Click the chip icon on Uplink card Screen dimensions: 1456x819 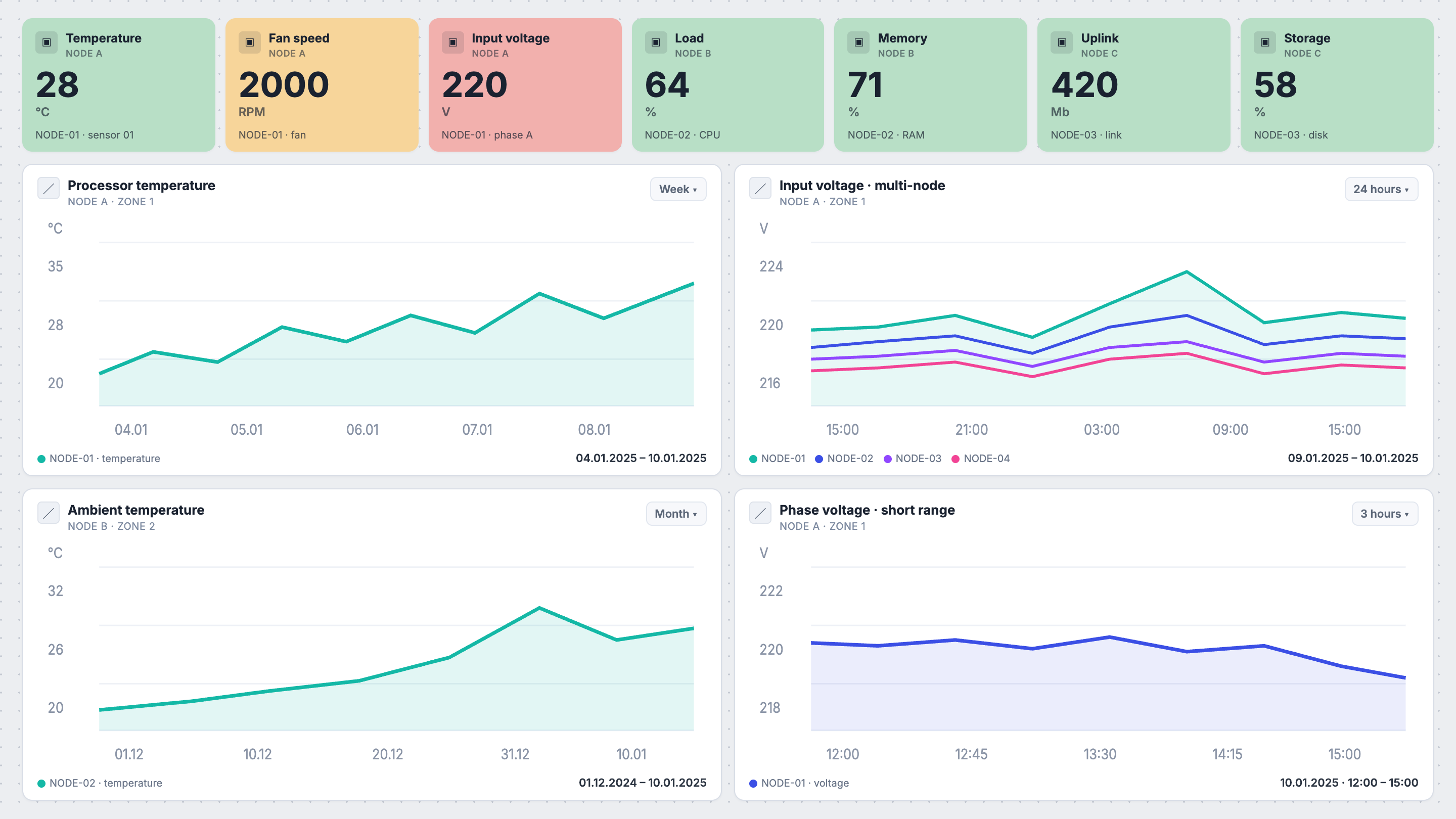(1062, 42)
